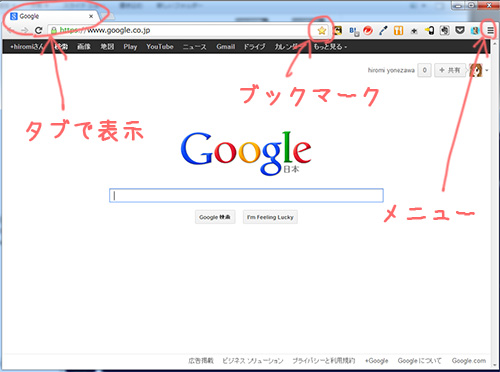Minimize the Chrome window
The height and width of the screenshot is (372, 500).
[458, 5]
